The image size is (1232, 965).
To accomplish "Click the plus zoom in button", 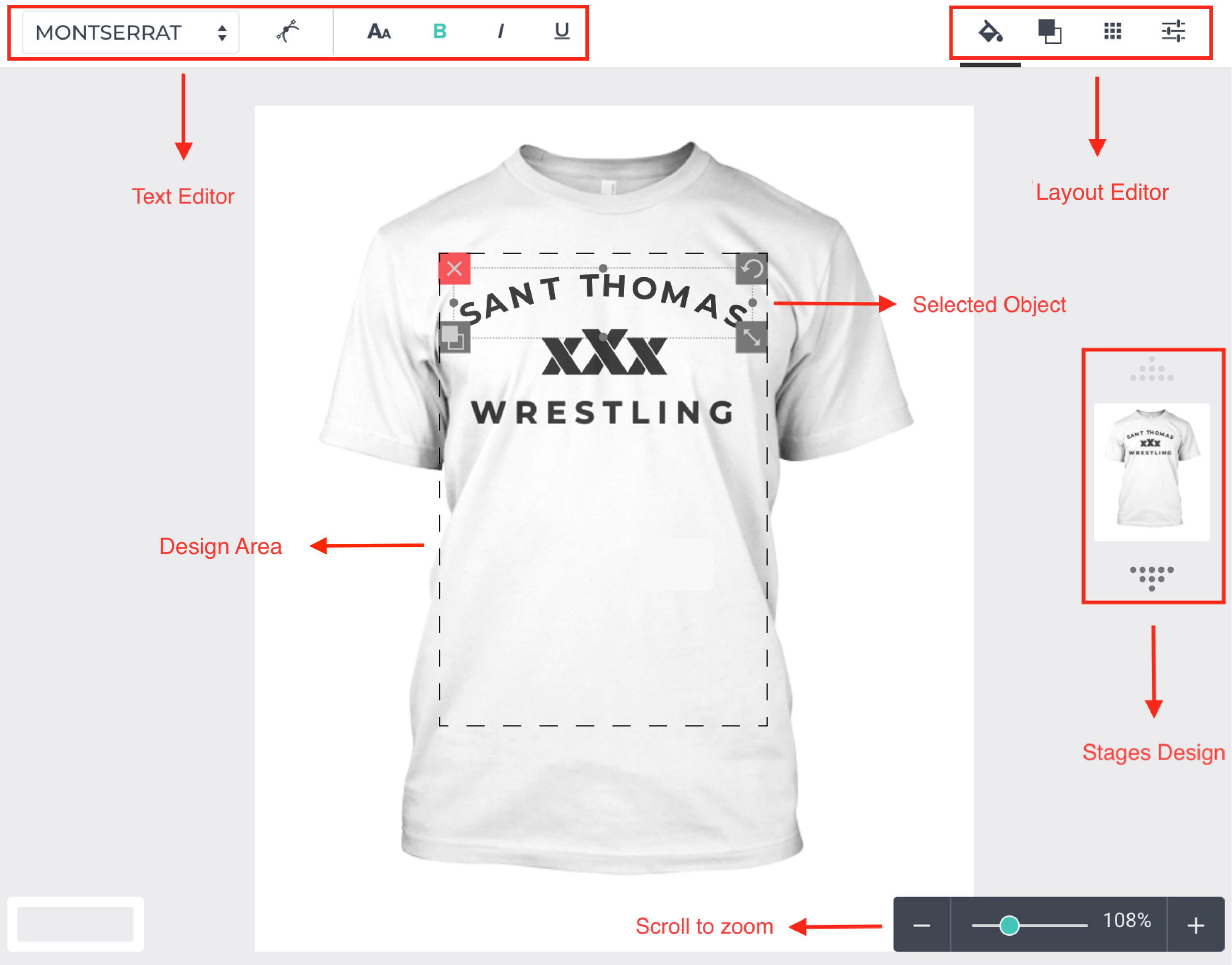I will [x=1196, y=926].
